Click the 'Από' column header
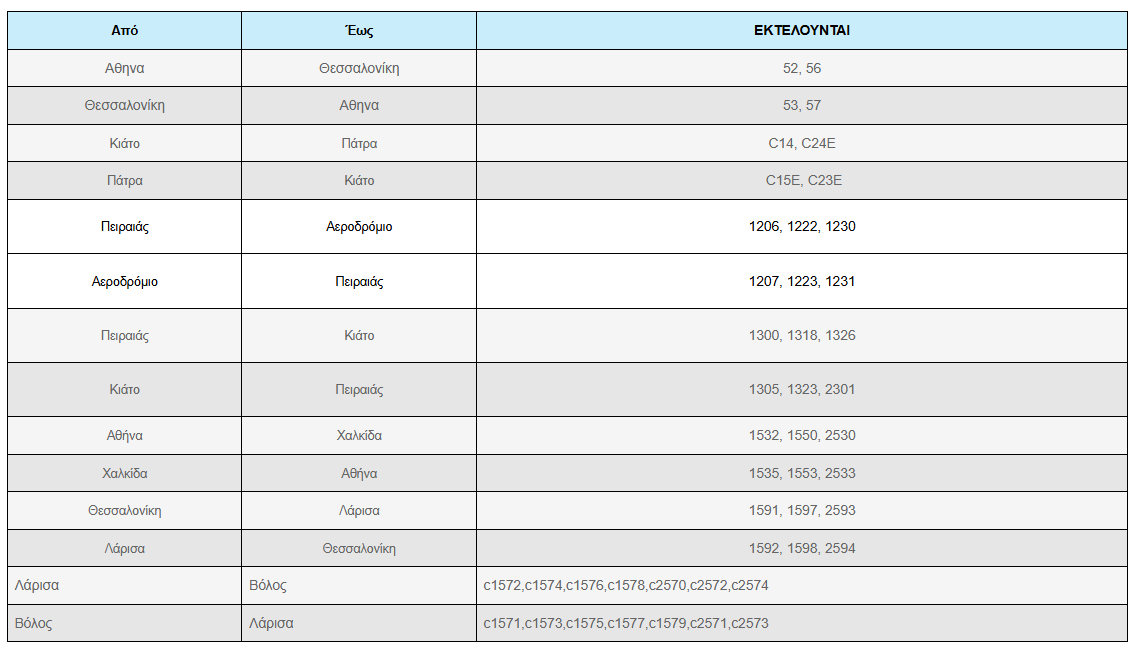1141x652 pixels. (124, 31)
